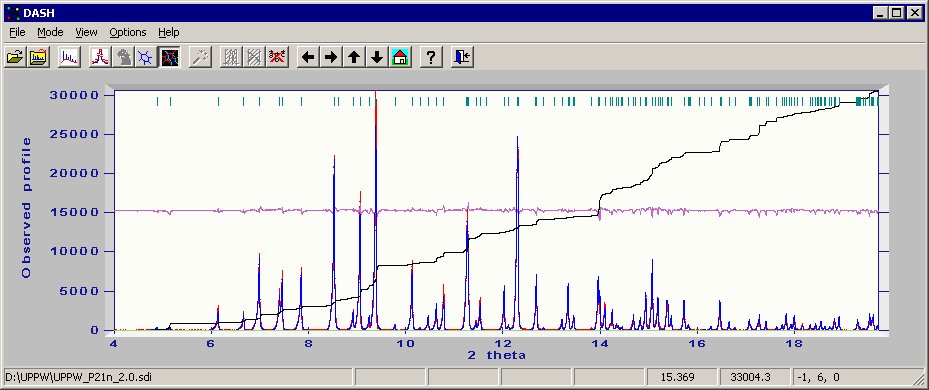Toggle the black-background structure viewer icon
Screen dimensions: 929x390
pos(169,57)
